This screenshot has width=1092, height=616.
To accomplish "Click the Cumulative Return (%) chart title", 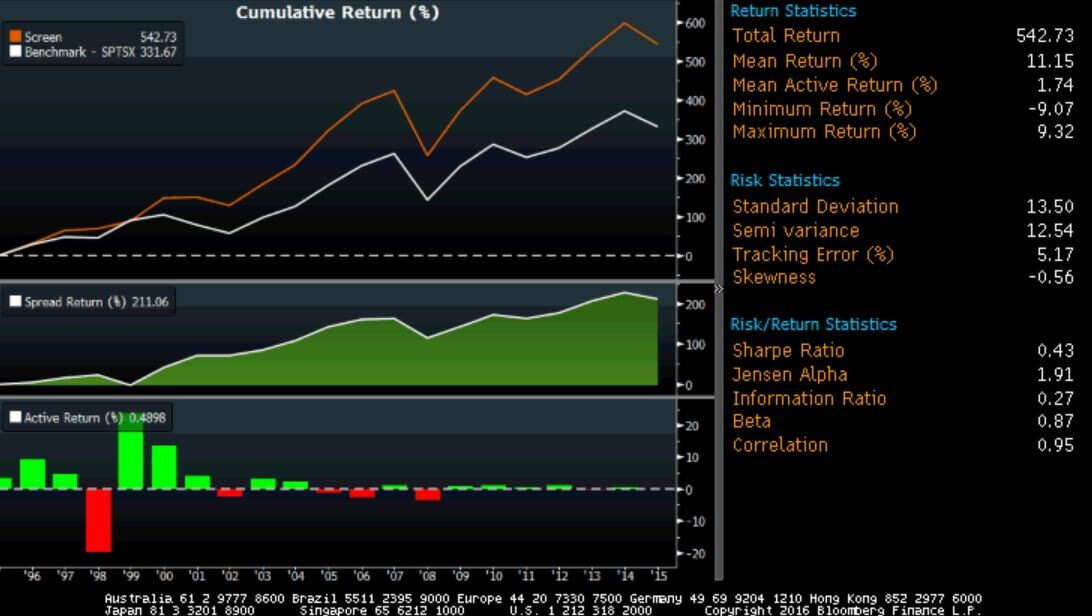I will click(x=338, y=13).
